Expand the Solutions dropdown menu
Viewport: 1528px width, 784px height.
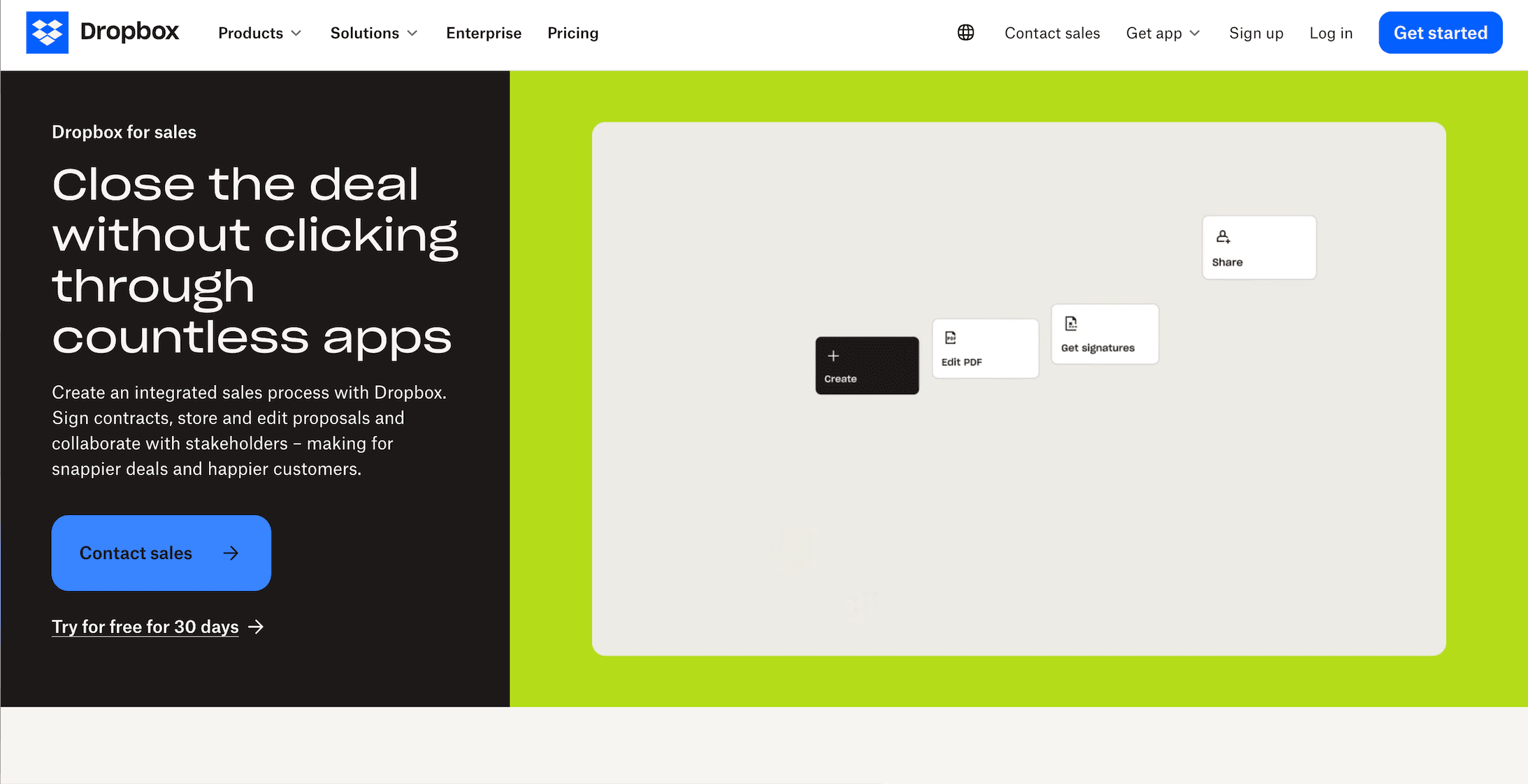[x=374, y=33]
